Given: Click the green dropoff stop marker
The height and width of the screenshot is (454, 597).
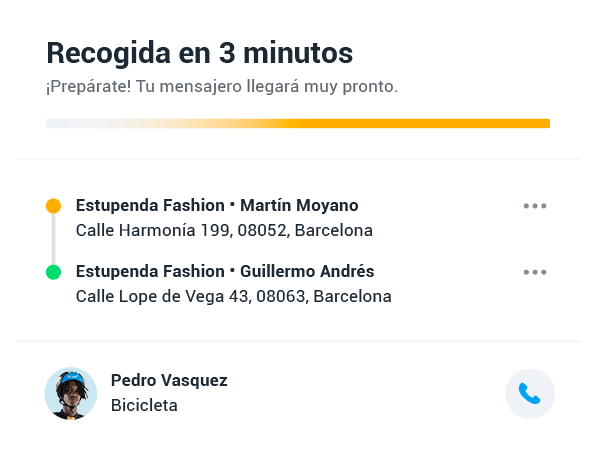Looking at the screenshot, I should 53,272.
